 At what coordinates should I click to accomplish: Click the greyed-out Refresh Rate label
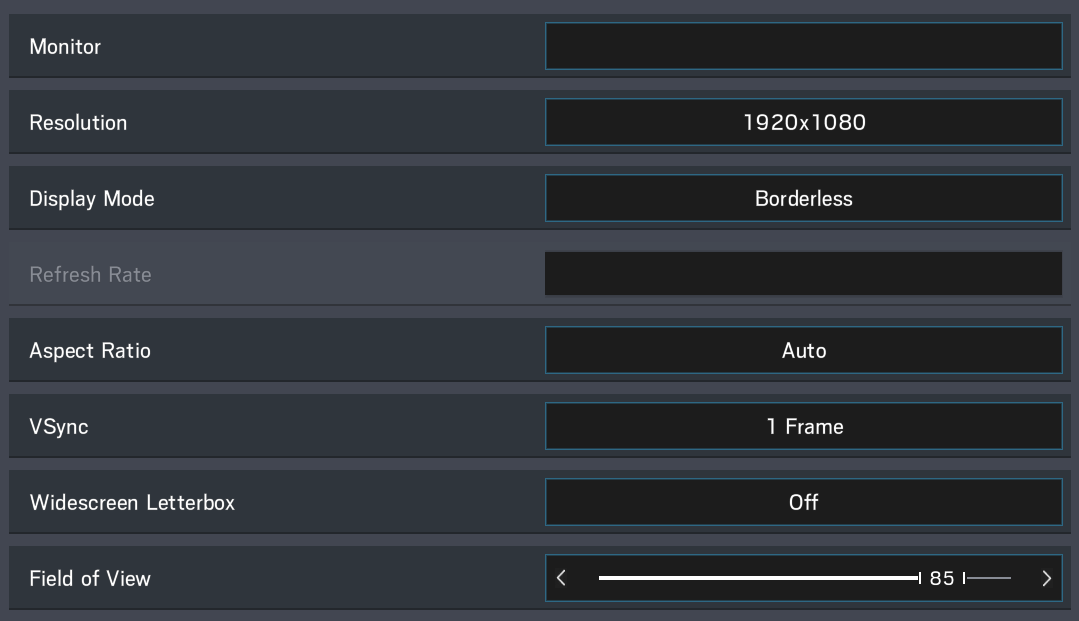[x=90, y=275]
